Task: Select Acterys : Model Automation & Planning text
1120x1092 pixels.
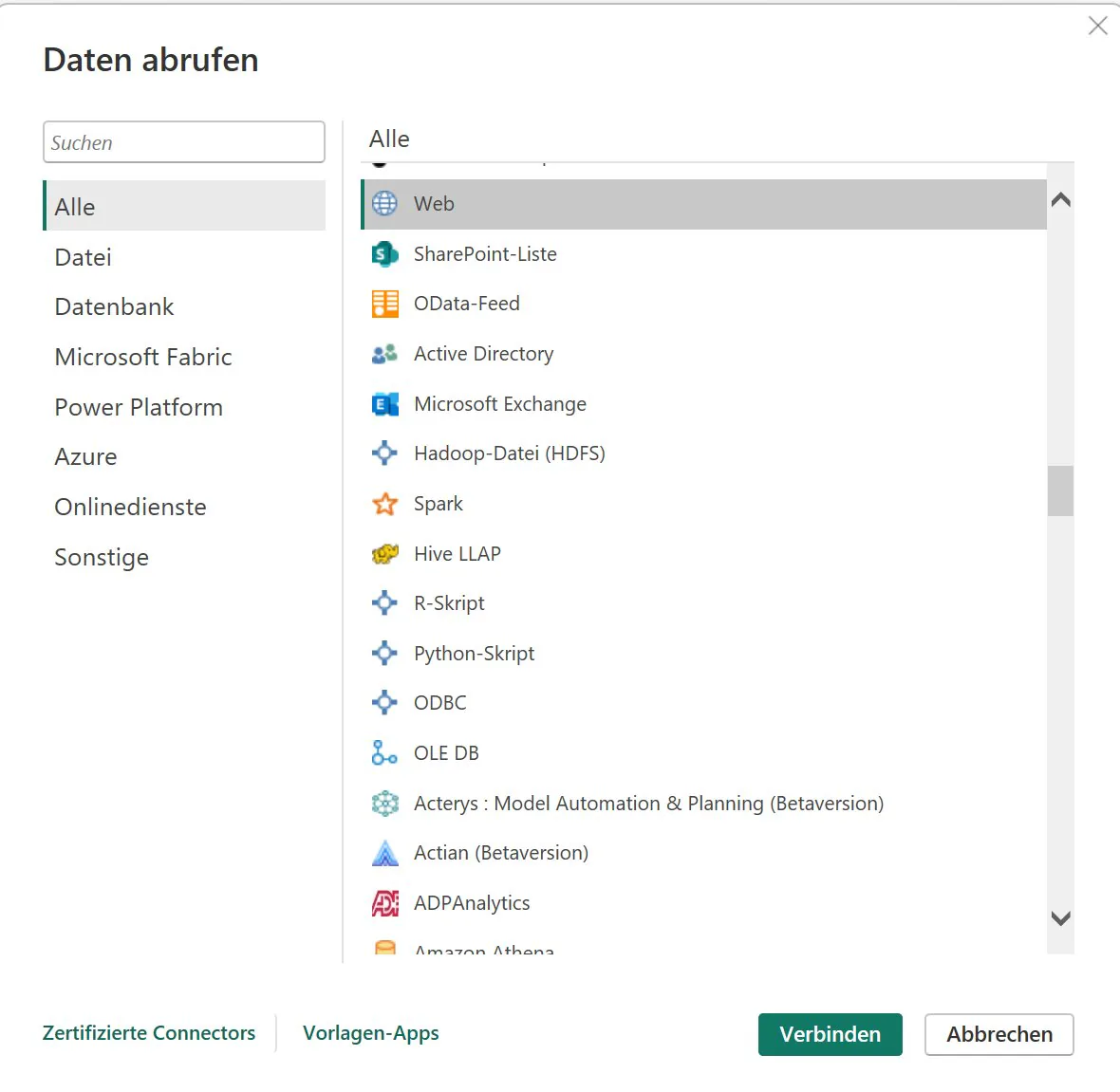Action: [648, 804]
